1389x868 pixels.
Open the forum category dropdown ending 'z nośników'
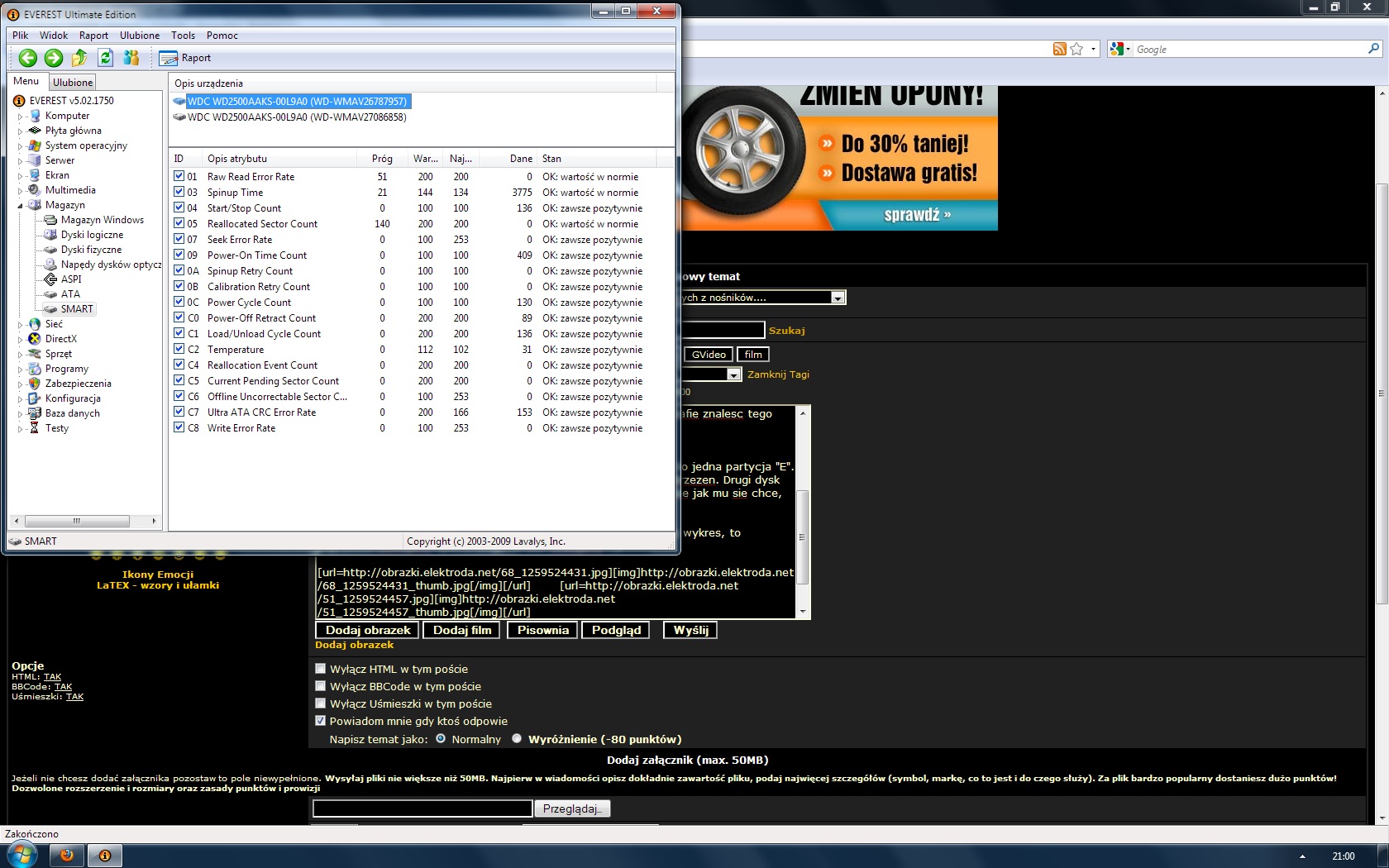point(838,298)
